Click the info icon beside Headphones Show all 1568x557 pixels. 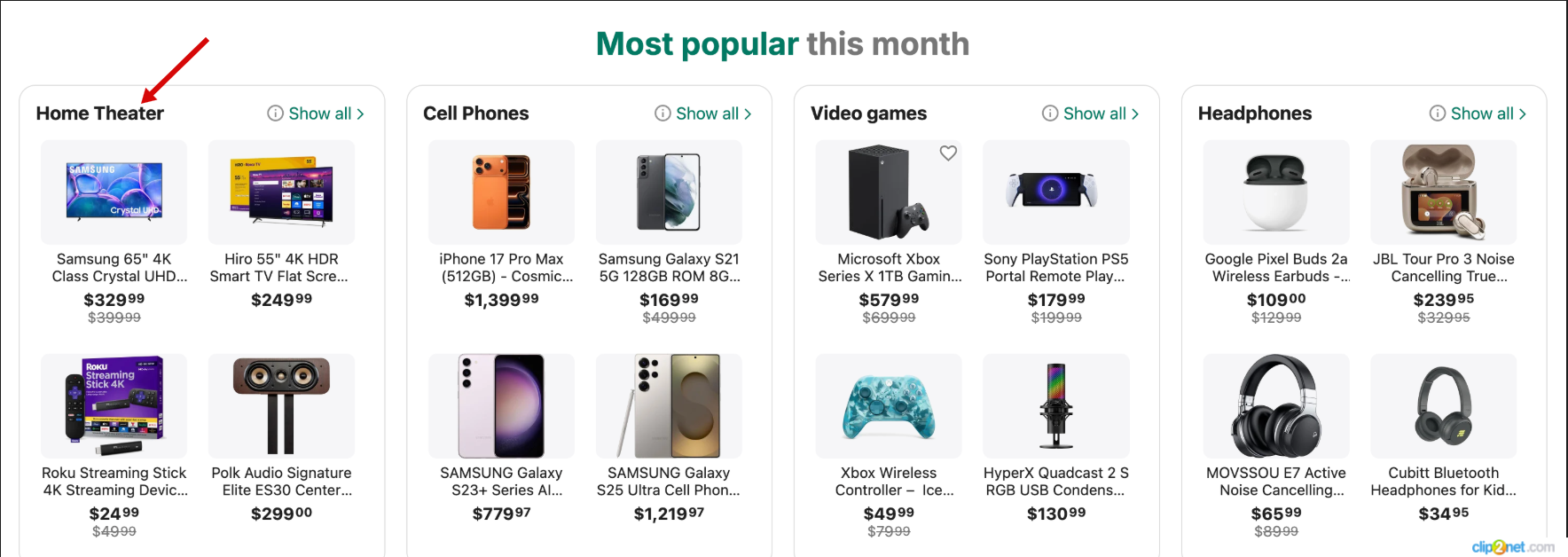(1438, 114)
